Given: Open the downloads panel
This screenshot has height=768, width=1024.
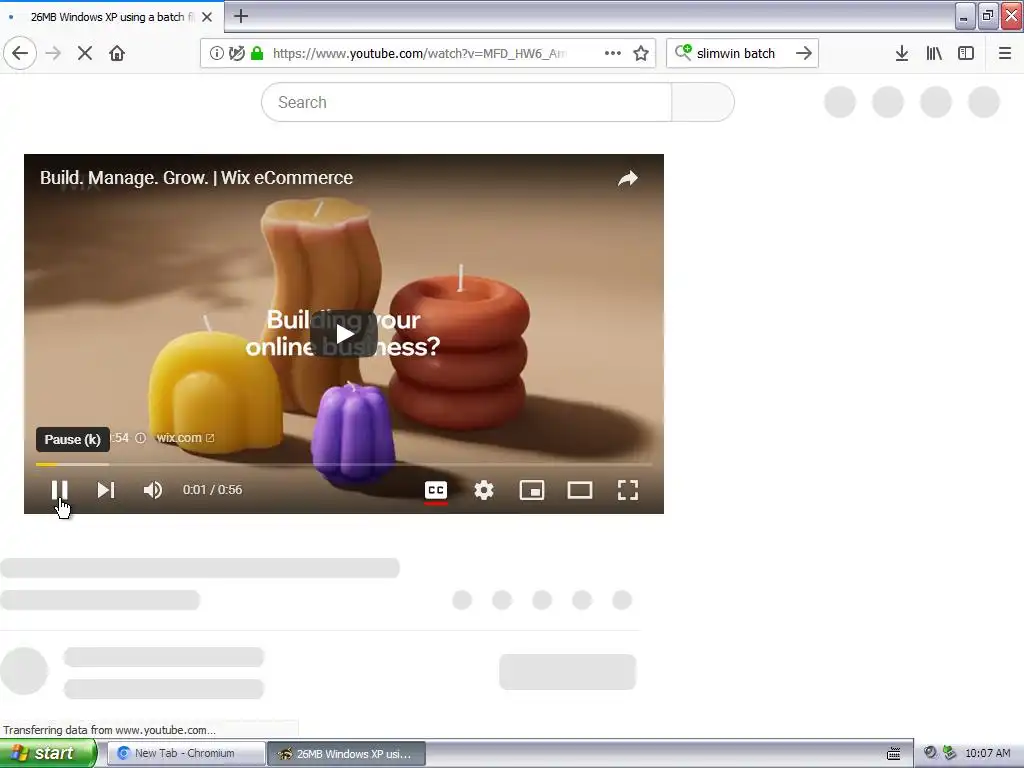Looking at the screenshot, I should click(901, 53).
